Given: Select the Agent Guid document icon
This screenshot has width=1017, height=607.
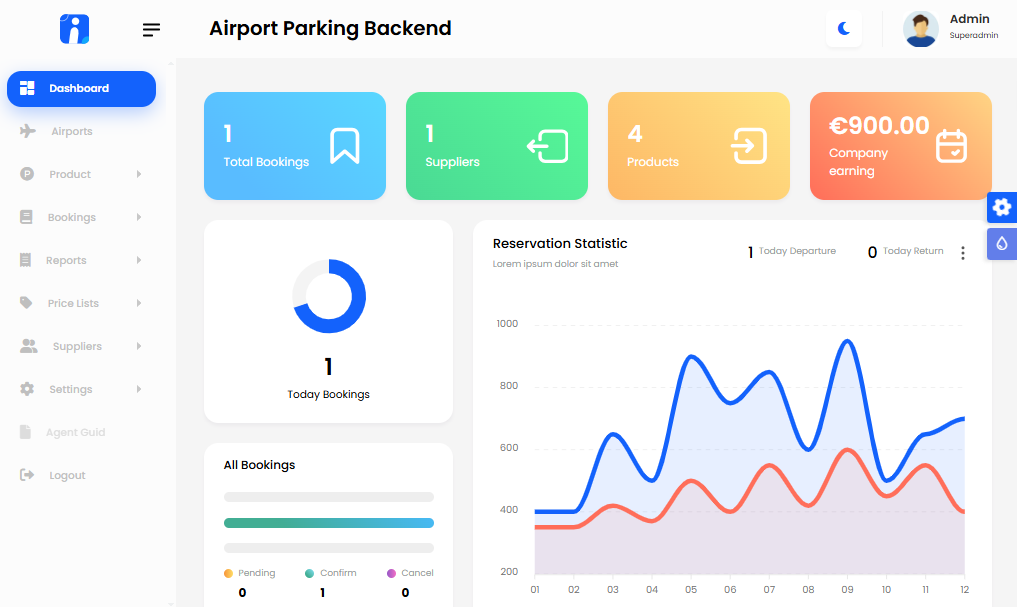Looking at the screenshot, I should (x=25, y=432).
